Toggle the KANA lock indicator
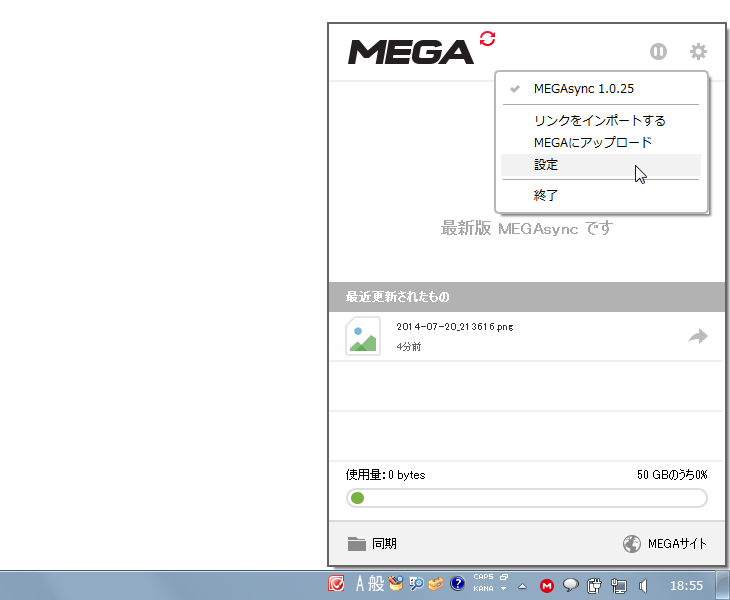Viewport: 730px width, 600px height. point(483,589)
